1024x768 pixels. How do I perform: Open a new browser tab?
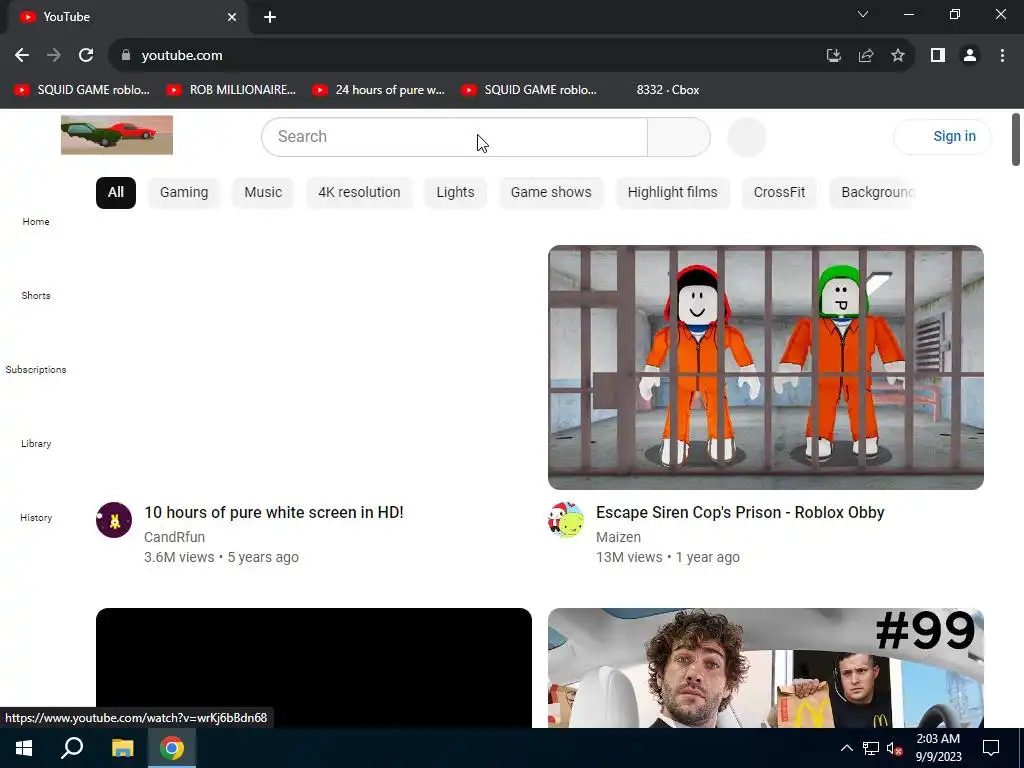click(270, 17)
